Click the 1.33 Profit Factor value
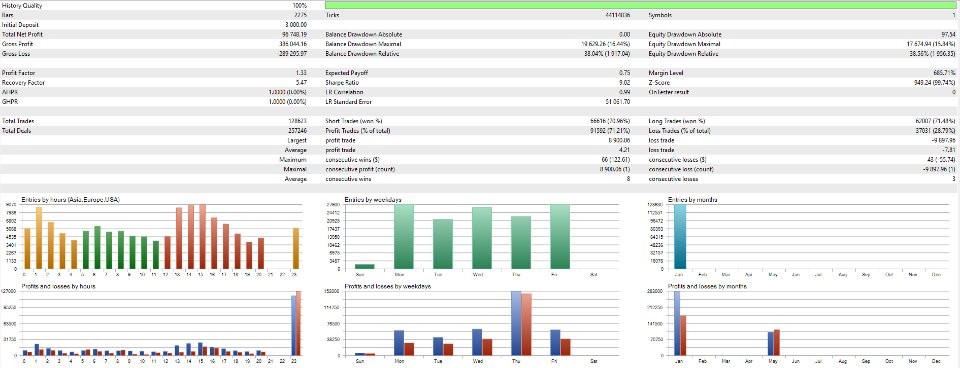Image resolution: width=960 pixels, height=368 pixels. tap(301, 73)
